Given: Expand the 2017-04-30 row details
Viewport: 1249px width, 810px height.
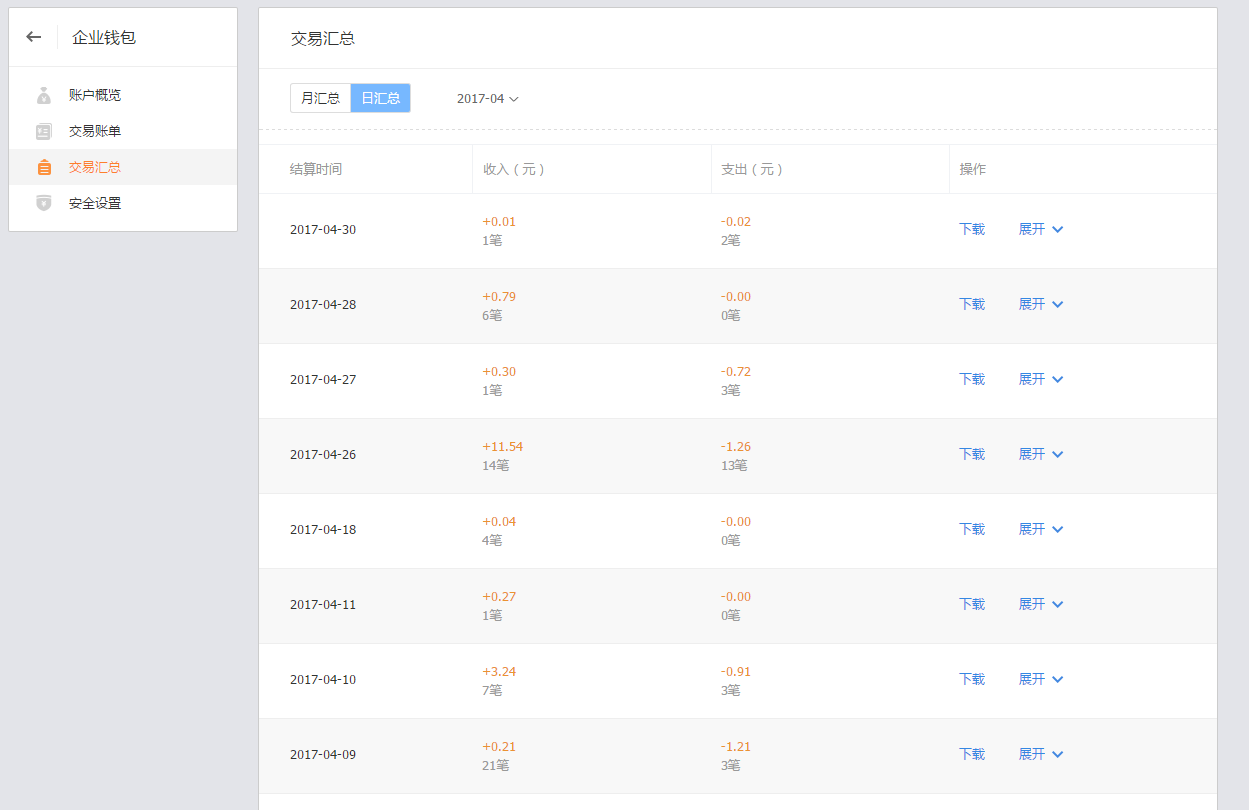Looking at the screenshot, I should [x=1040, y=229].
